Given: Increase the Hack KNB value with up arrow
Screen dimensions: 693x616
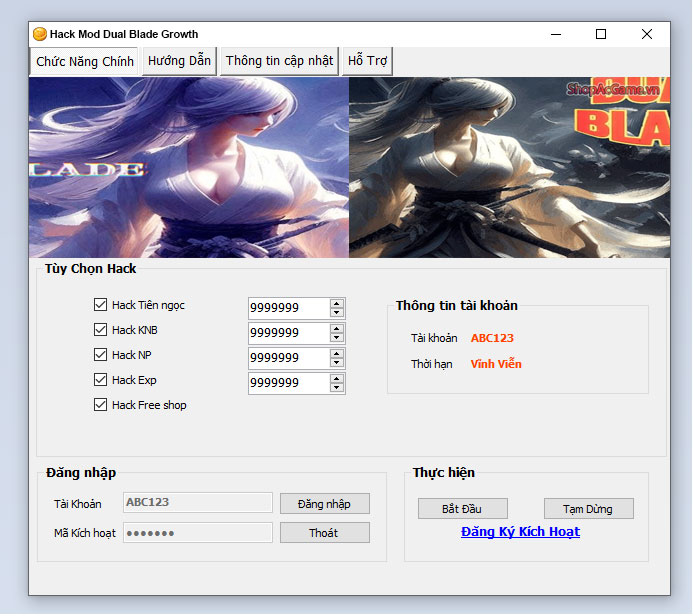Looking at the screenshot, I should pyautogui.click(x=337, y=329).
